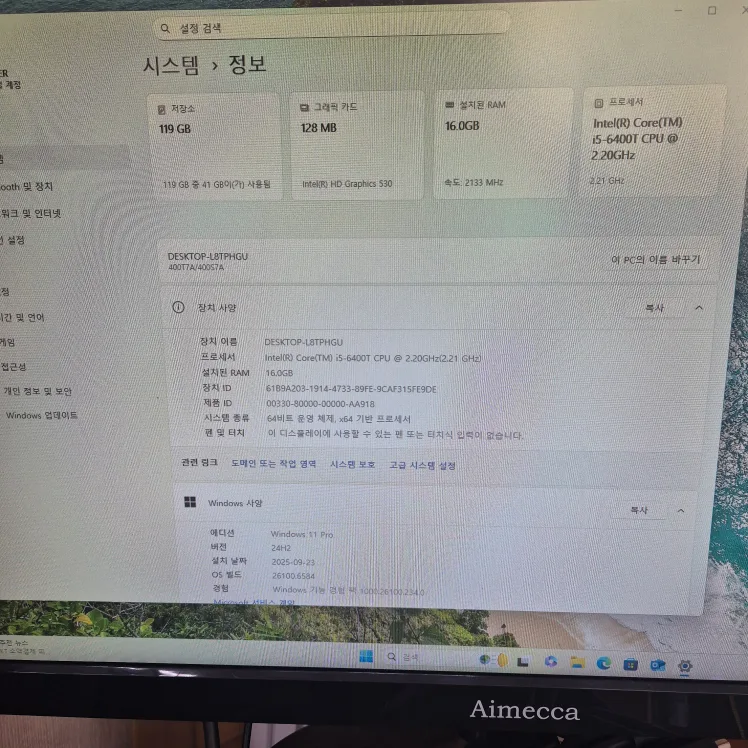Collapse the 장치 사양 section
This screenshot has height=748, width=748.
click(699, 308)
